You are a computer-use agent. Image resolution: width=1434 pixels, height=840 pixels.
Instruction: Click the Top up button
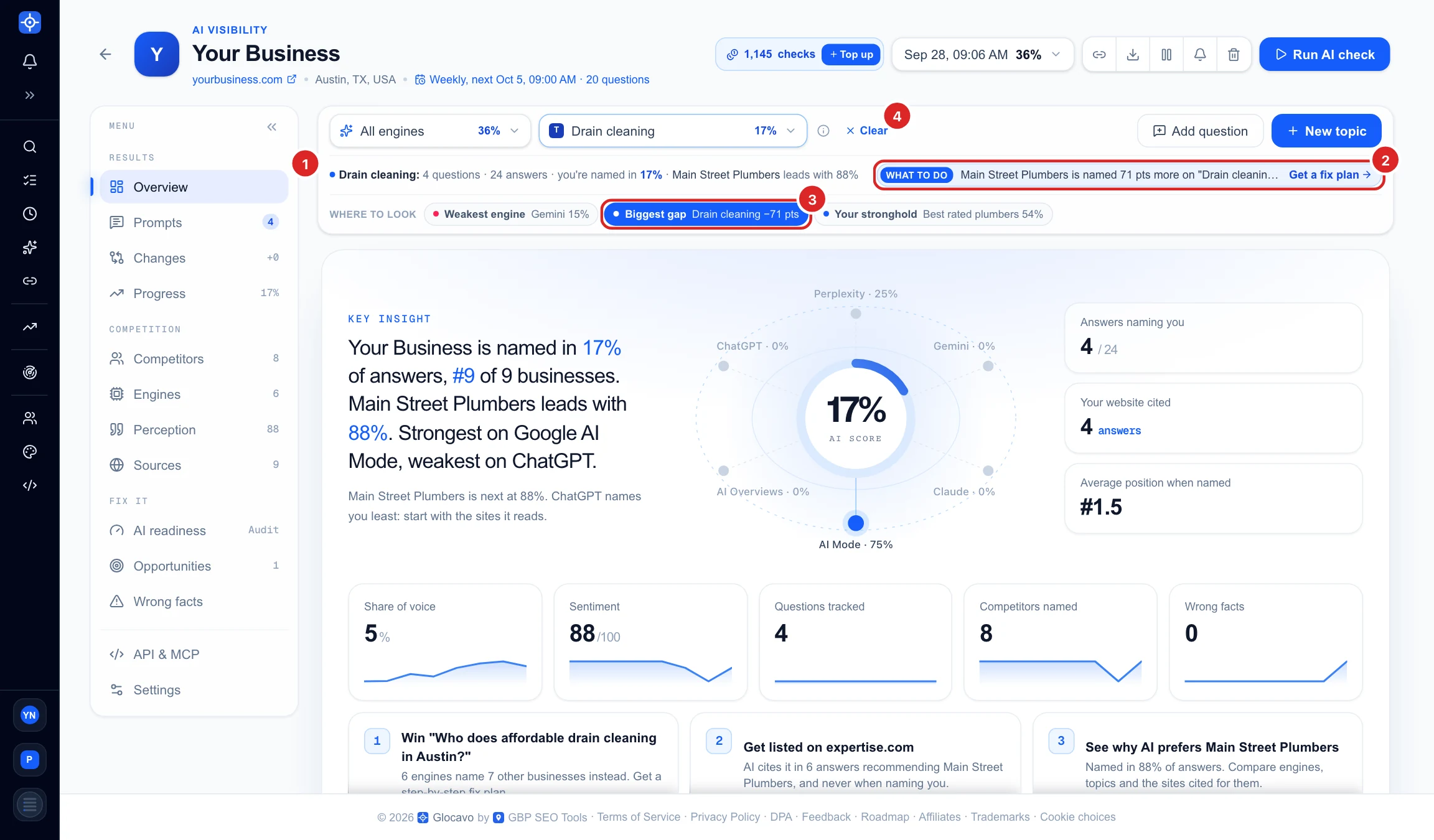(x=851, y=55)
